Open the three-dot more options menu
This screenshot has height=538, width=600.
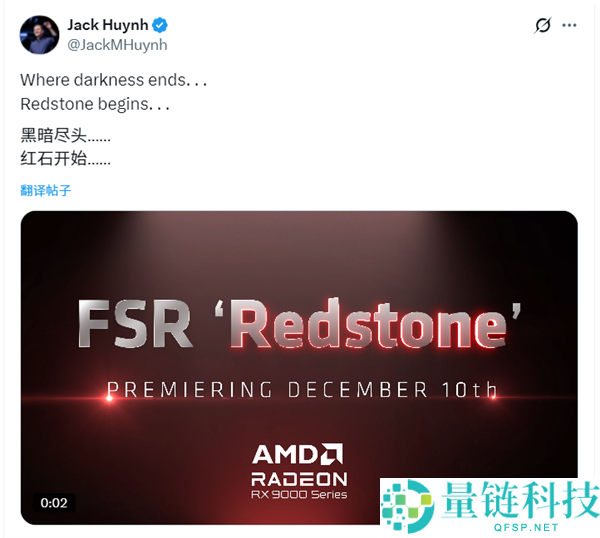(x=569, y=25)
